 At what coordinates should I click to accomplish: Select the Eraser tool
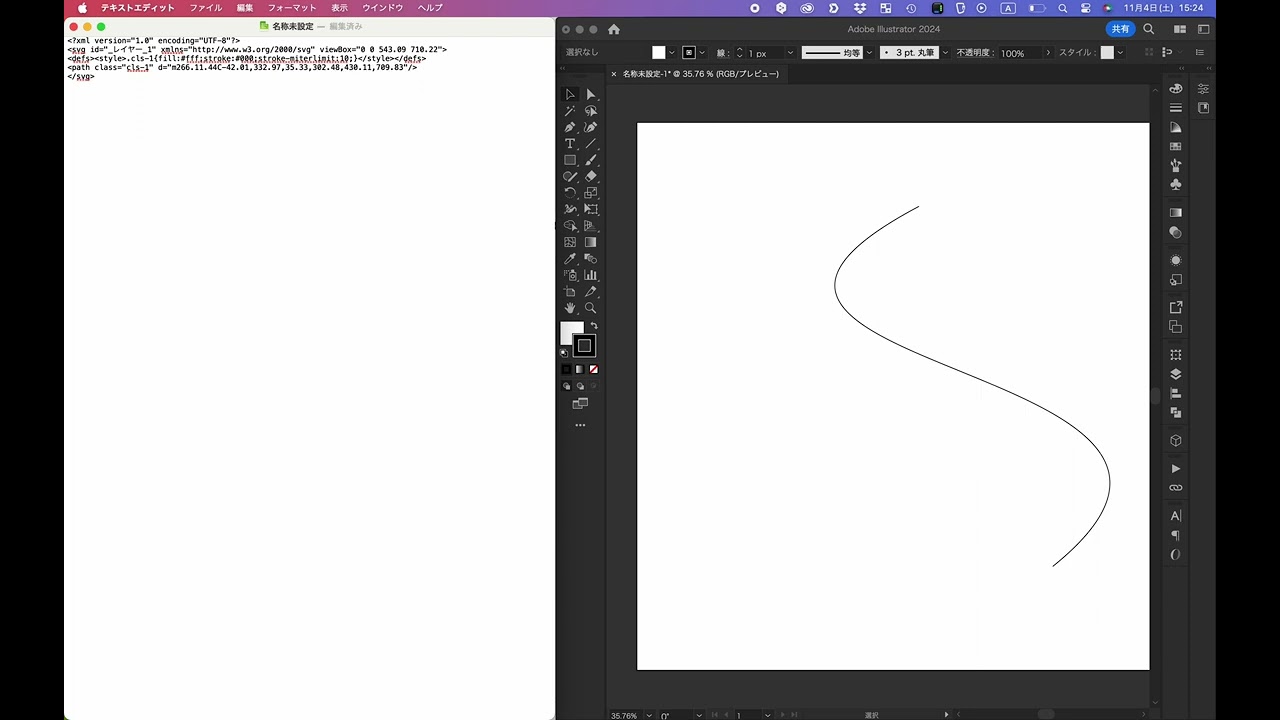click(x=591, y=176)
